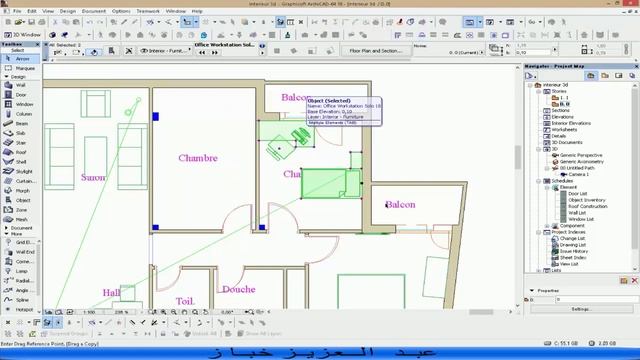640x360 pixels.
Task: Delete item using Navigator red X icon
Action: coord(634,280)
